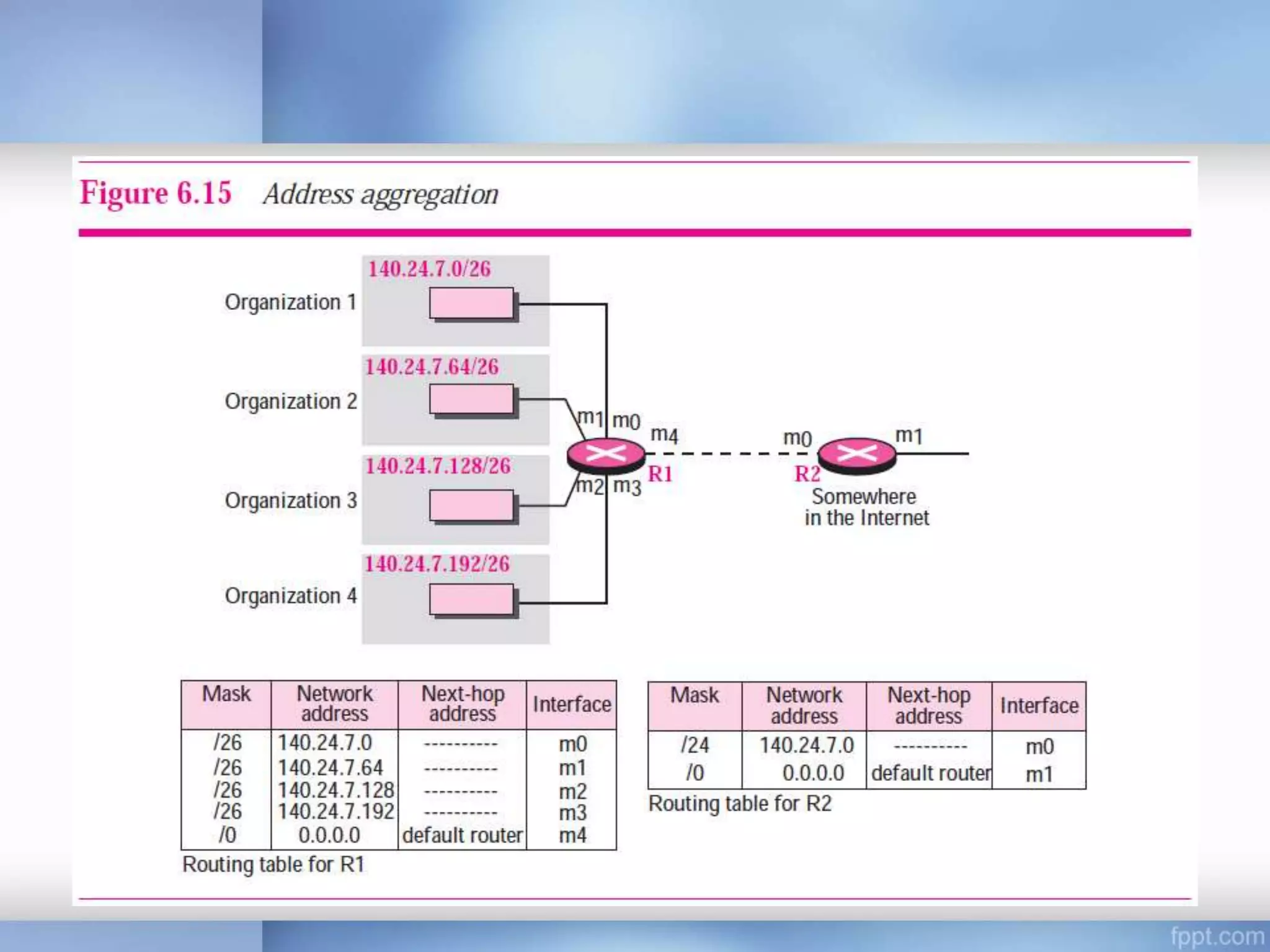Click the m4 interface label near R1
The image size is (1270, 952).
[664, 434]
